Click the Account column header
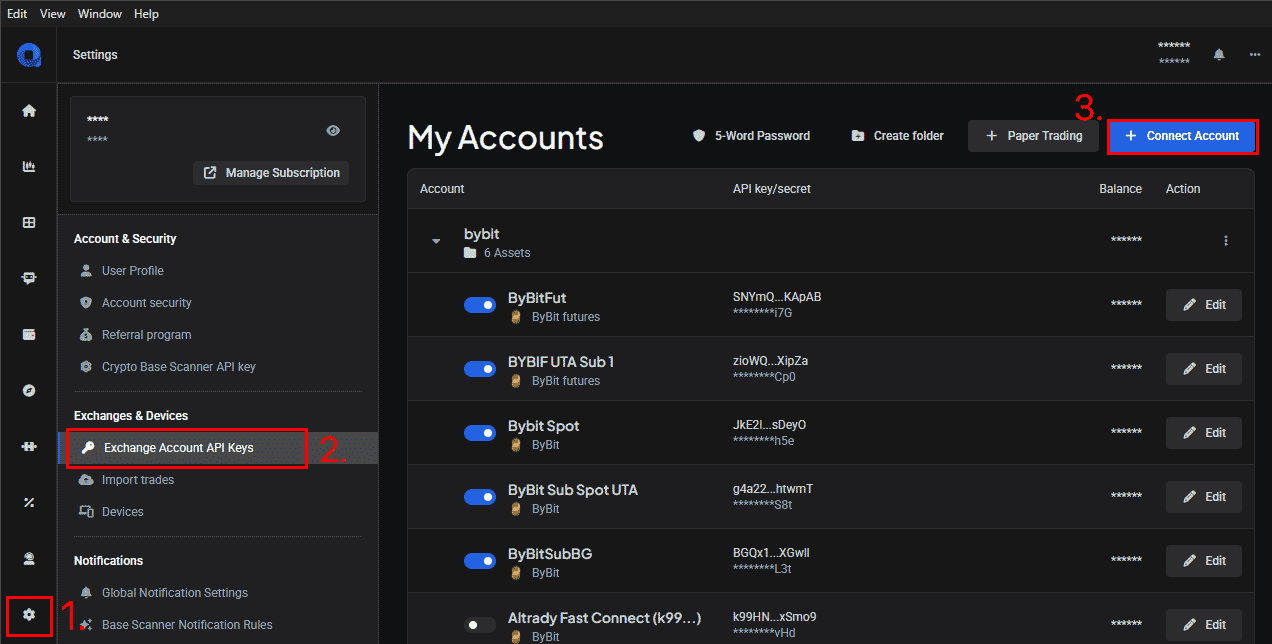Viewport: 1272px width, 644px height. (x=442, y=189)
